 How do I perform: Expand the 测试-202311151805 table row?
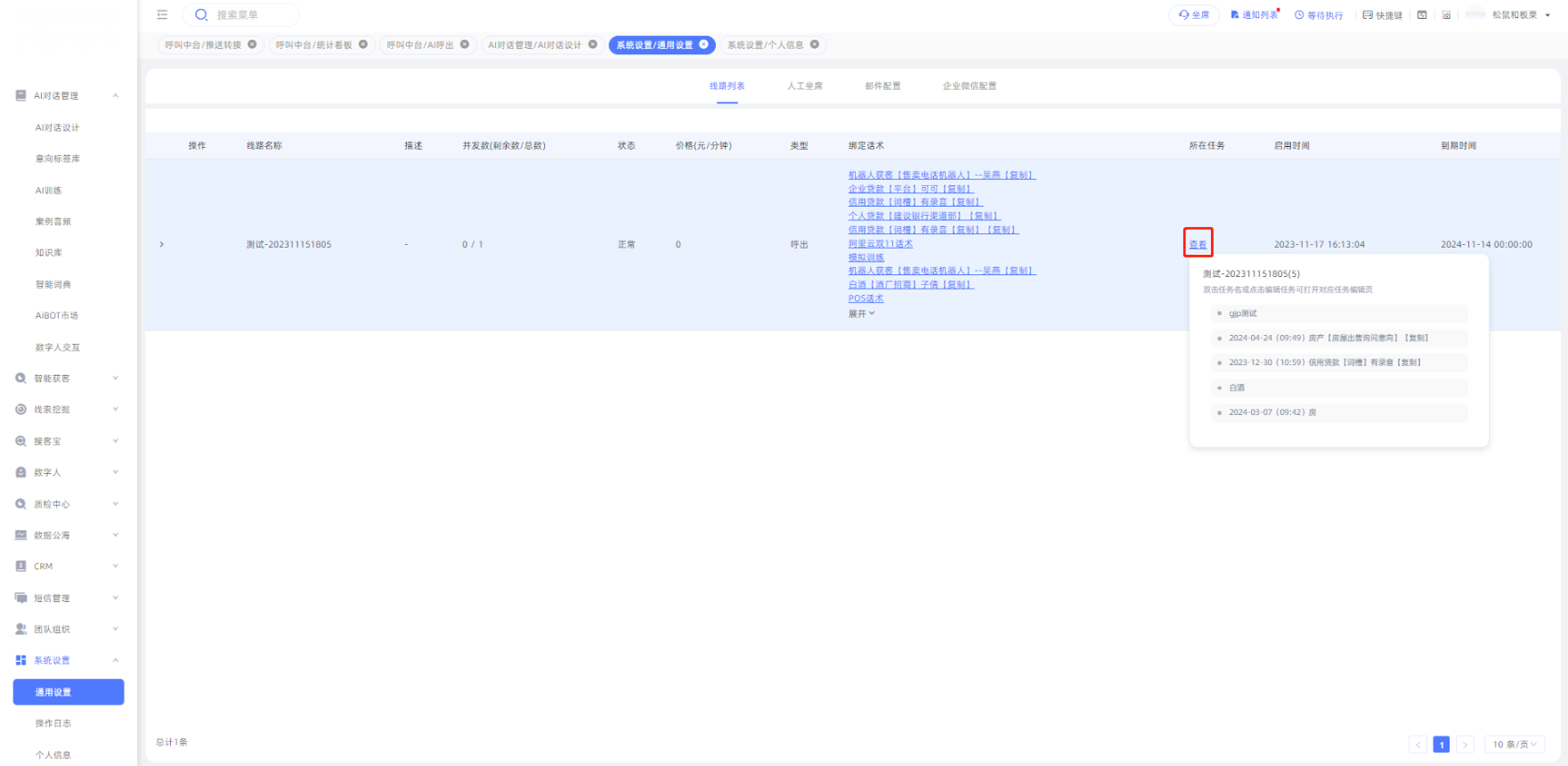click(x=161, y=244)
